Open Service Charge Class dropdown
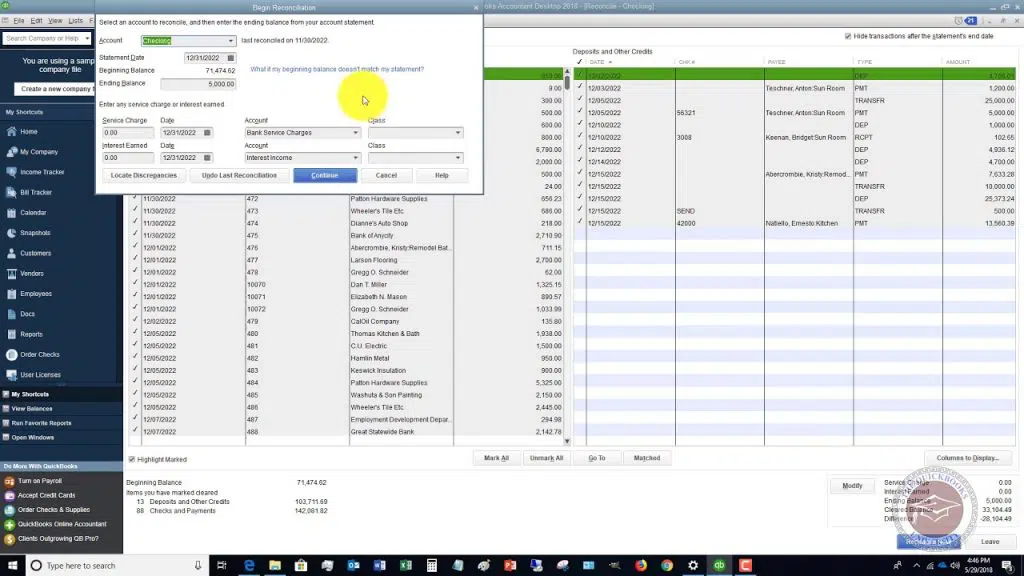Image resolution: width=1024 pixels, height=576 pixels. click(457, 133)
